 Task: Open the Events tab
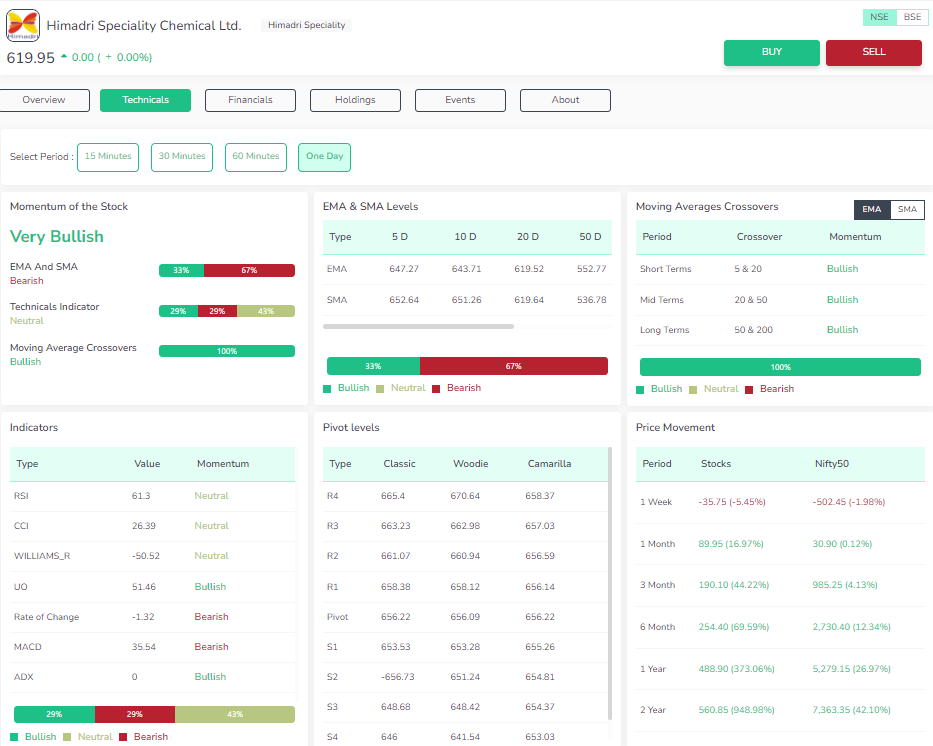460,100
